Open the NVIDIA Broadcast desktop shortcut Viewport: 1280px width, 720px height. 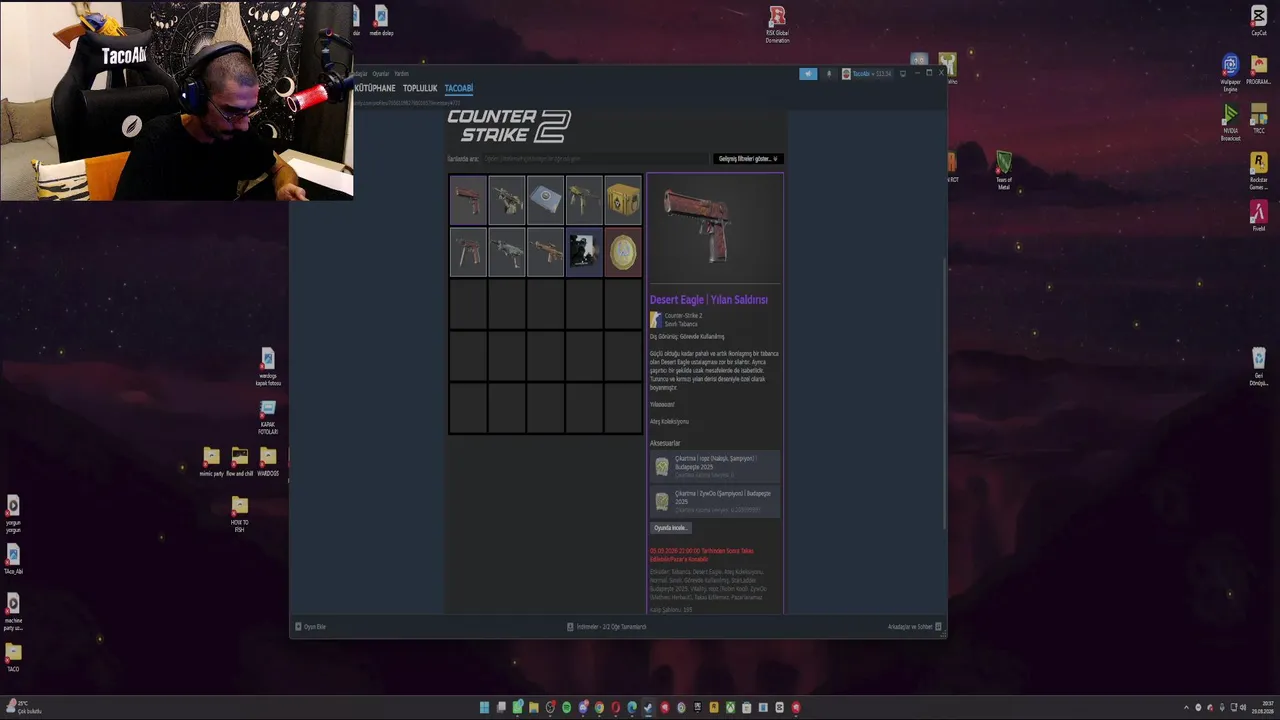coord(1230,123)
